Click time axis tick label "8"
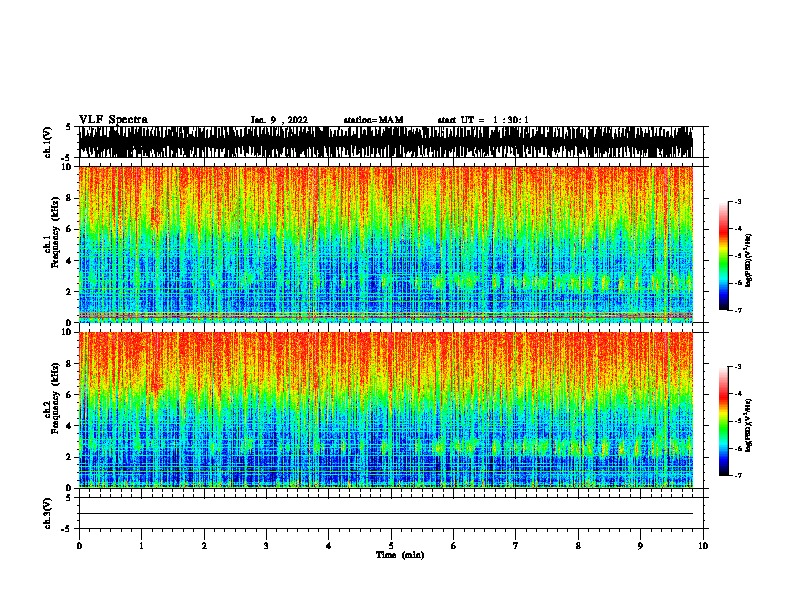The height and width of the screenshot is (612, 792). 578,546
